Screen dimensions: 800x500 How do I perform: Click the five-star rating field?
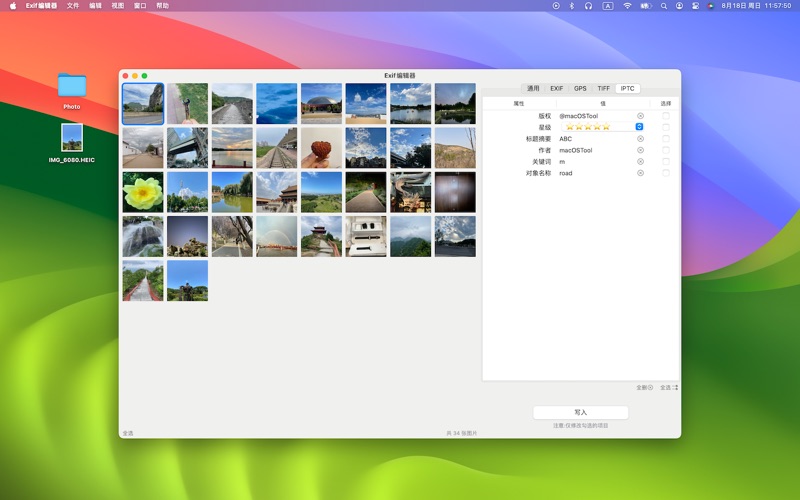(588, 127)
